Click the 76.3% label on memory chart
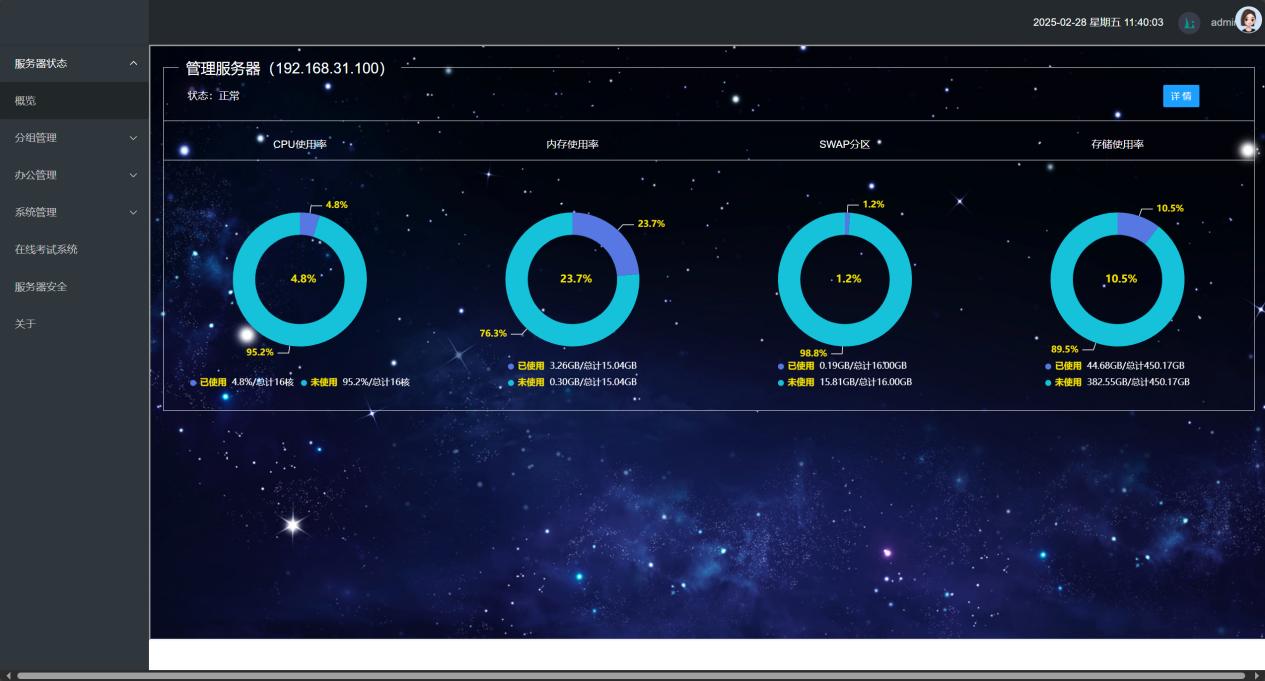 (x=493, y=333)
